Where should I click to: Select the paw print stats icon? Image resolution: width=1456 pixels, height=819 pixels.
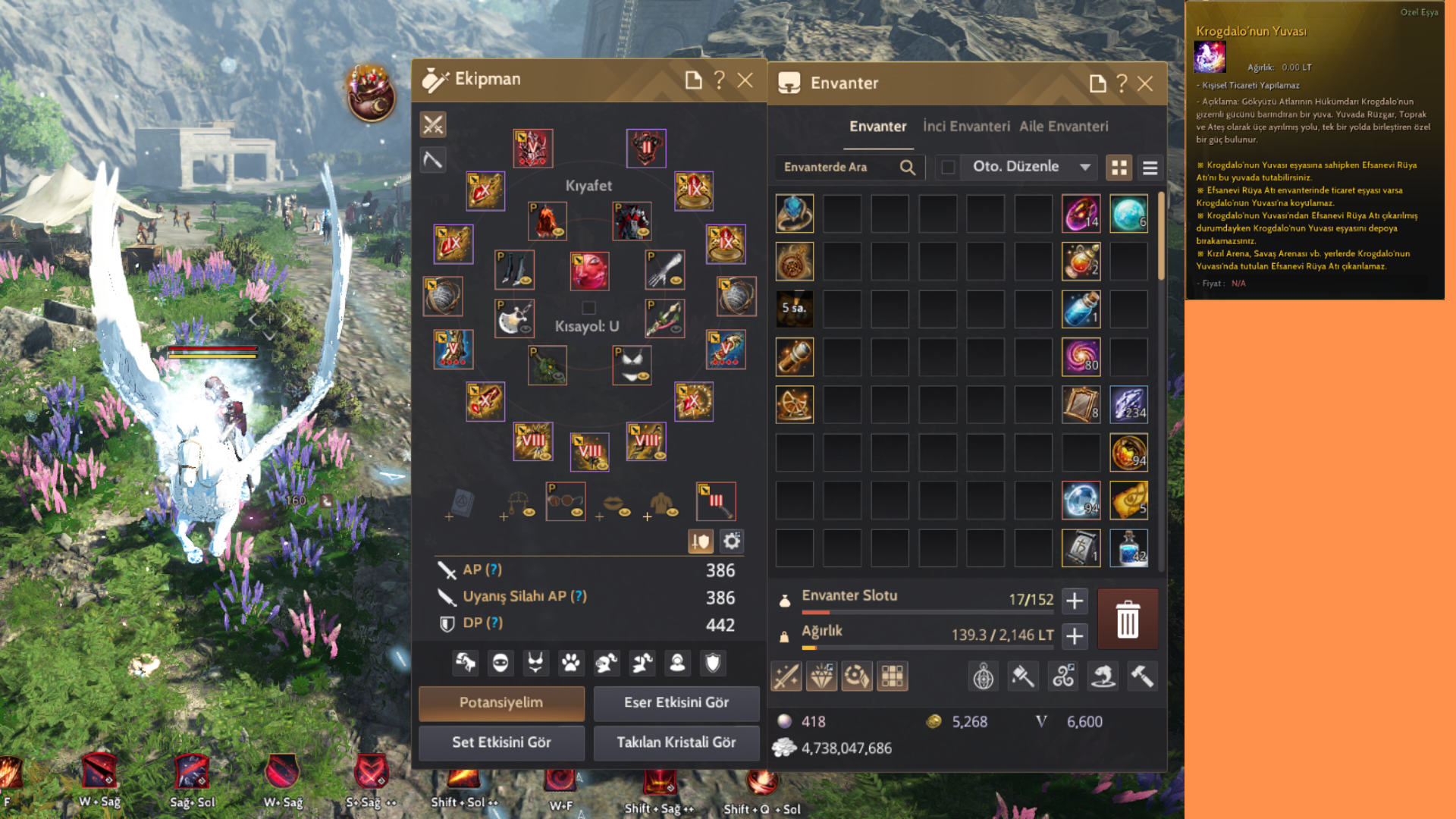click(x=570, y=663)
